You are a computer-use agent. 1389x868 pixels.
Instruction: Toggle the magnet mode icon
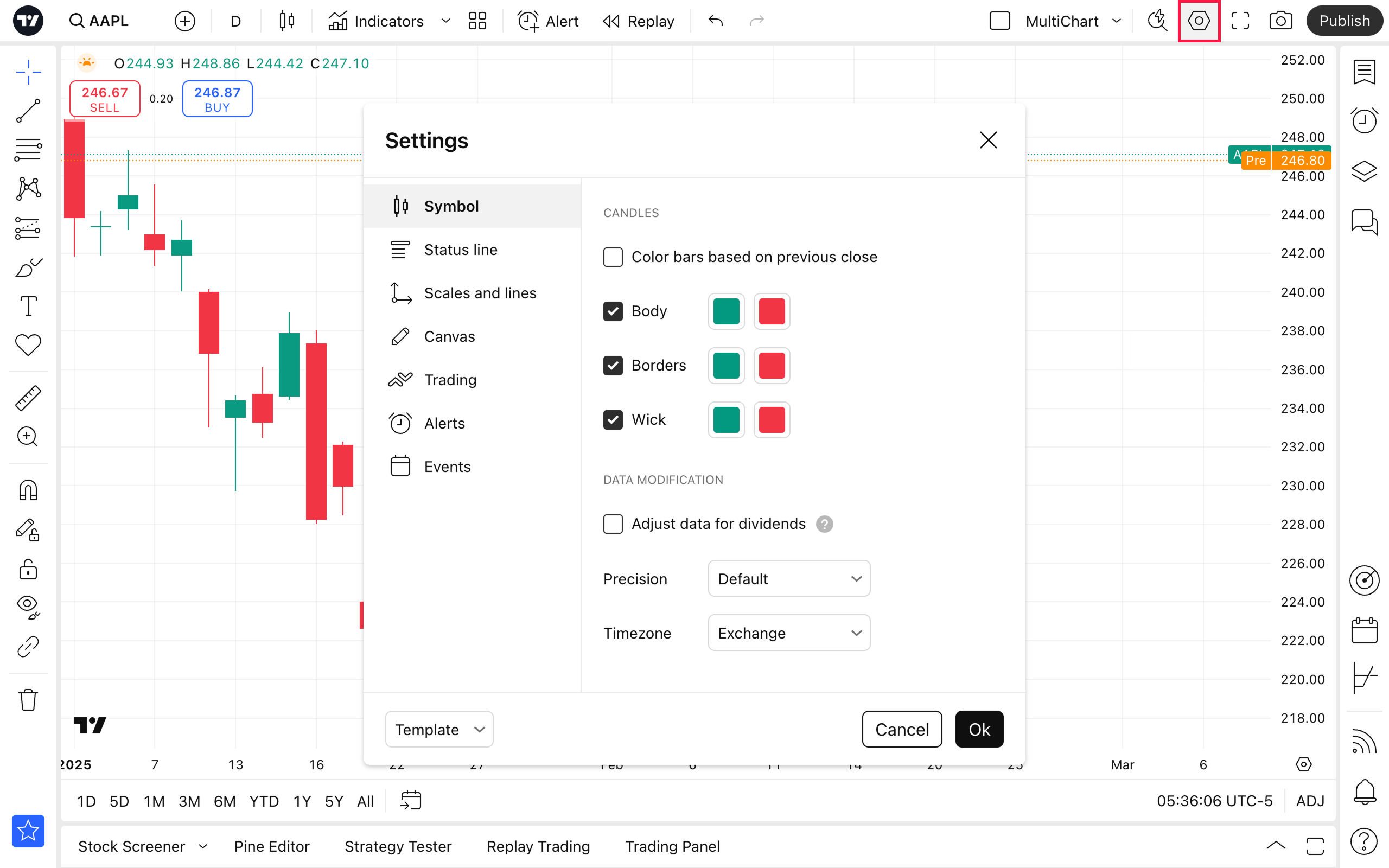[x=28, y=490]
